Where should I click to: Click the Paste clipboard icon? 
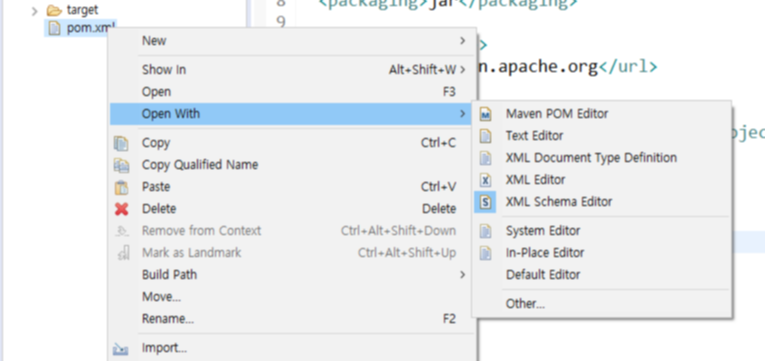click(x=121, y=187)
